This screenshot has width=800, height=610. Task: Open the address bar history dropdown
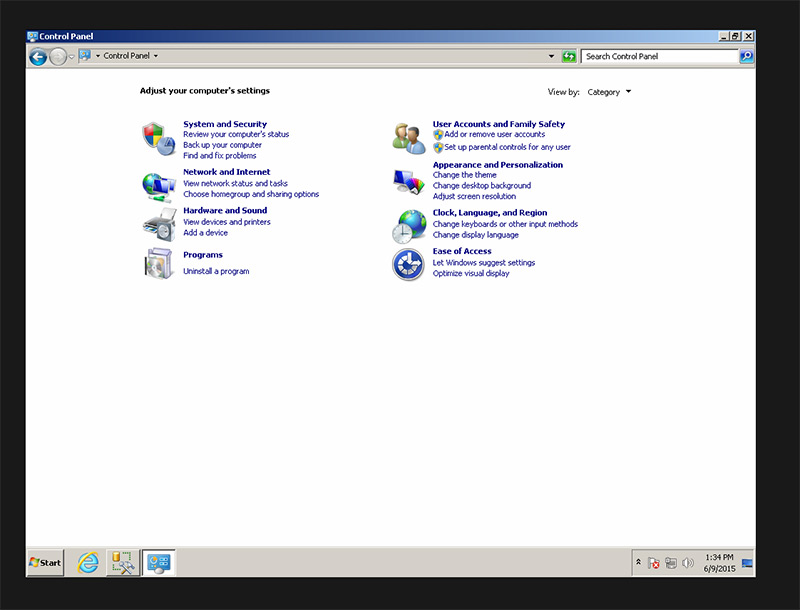click(x=551, y=56)
